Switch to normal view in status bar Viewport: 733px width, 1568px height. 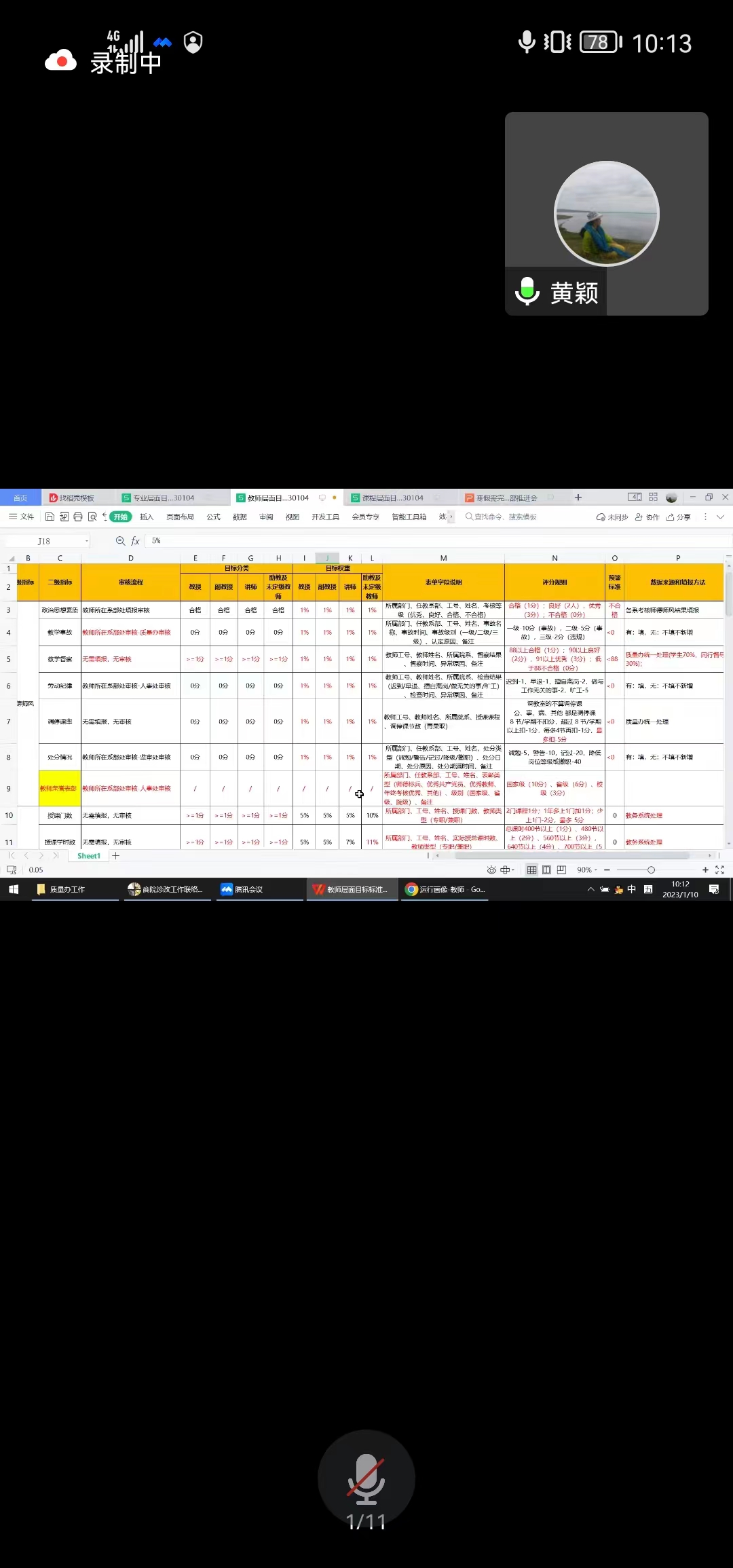pos(531,870)
